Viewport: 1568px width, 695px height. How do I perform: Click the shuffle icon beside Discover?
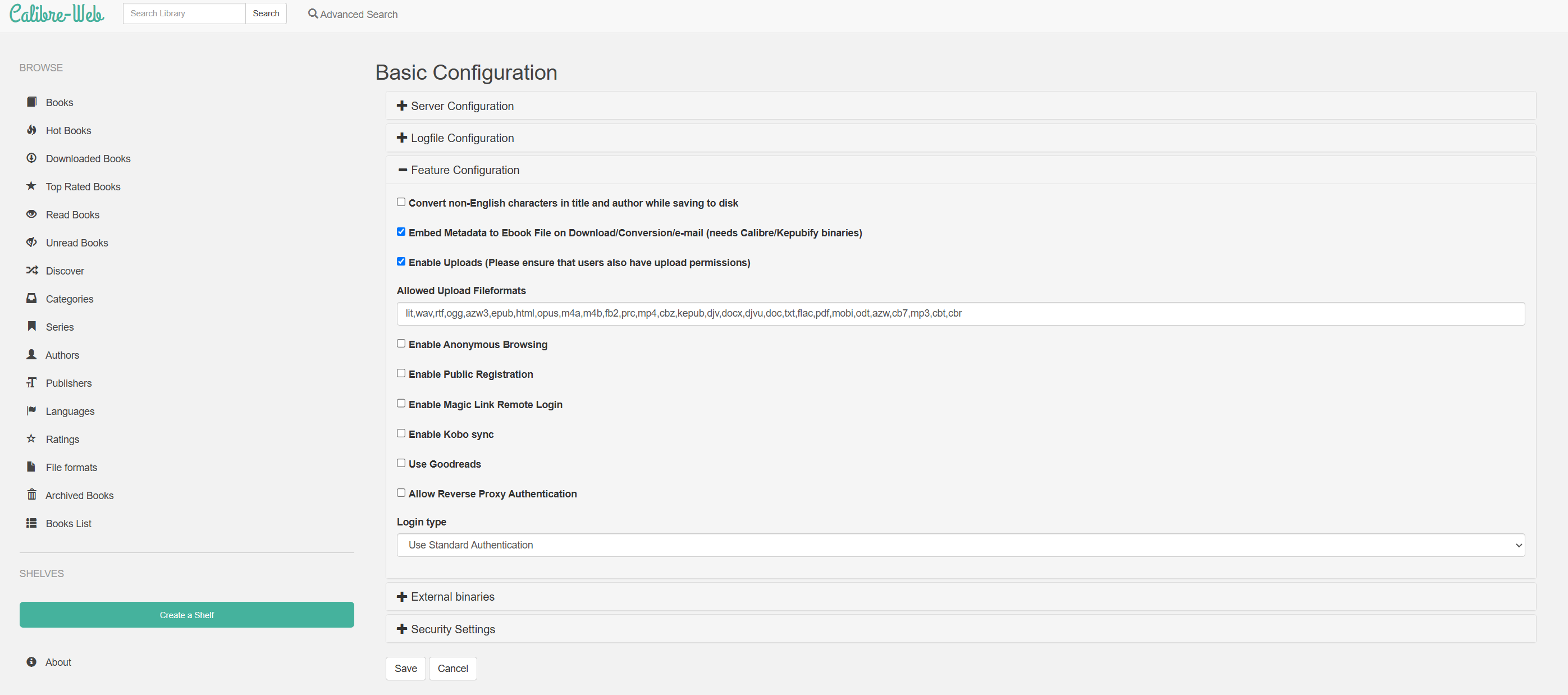31,270
